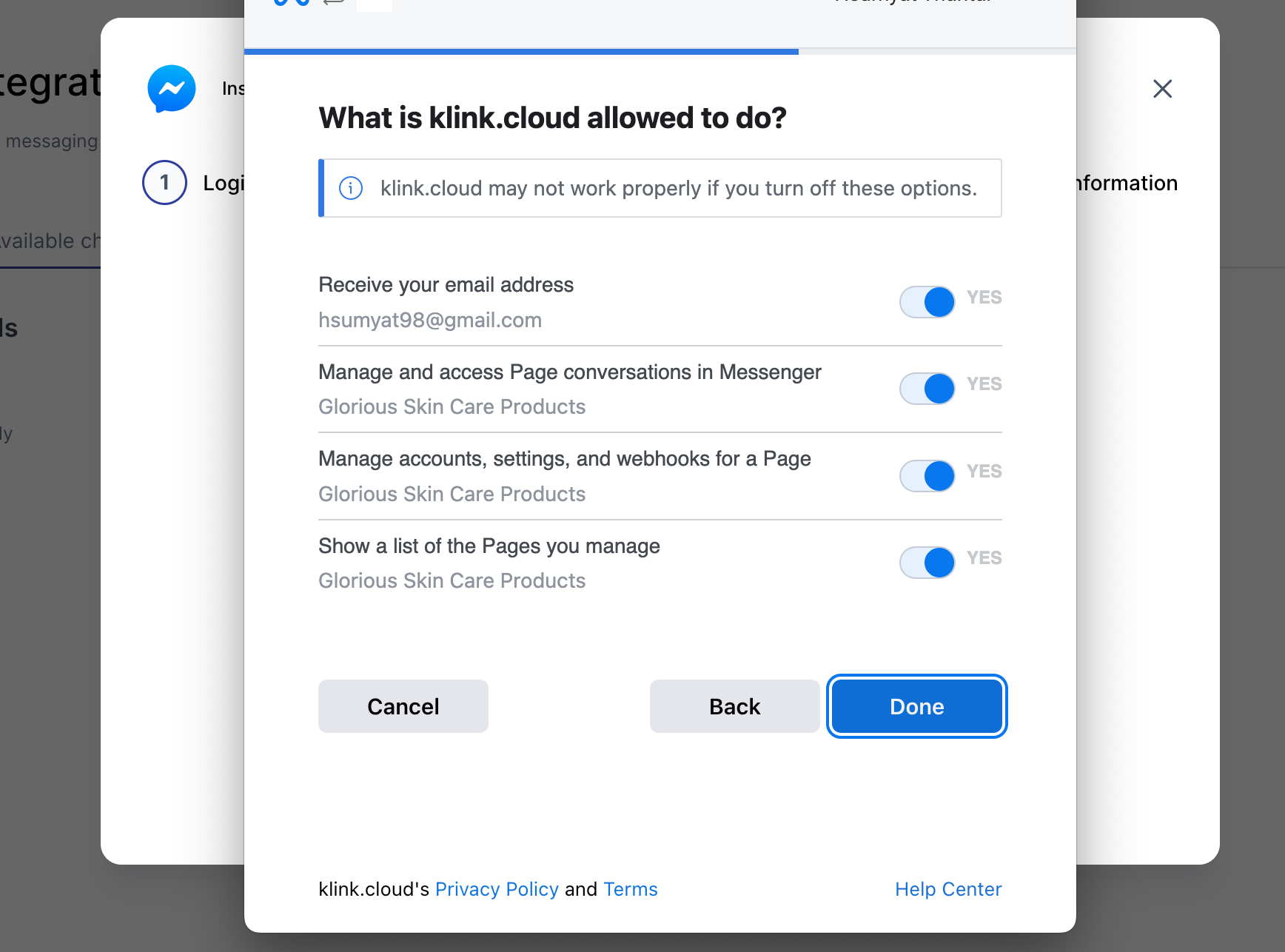Disable the Receive your email address toggle

(927, 302)
